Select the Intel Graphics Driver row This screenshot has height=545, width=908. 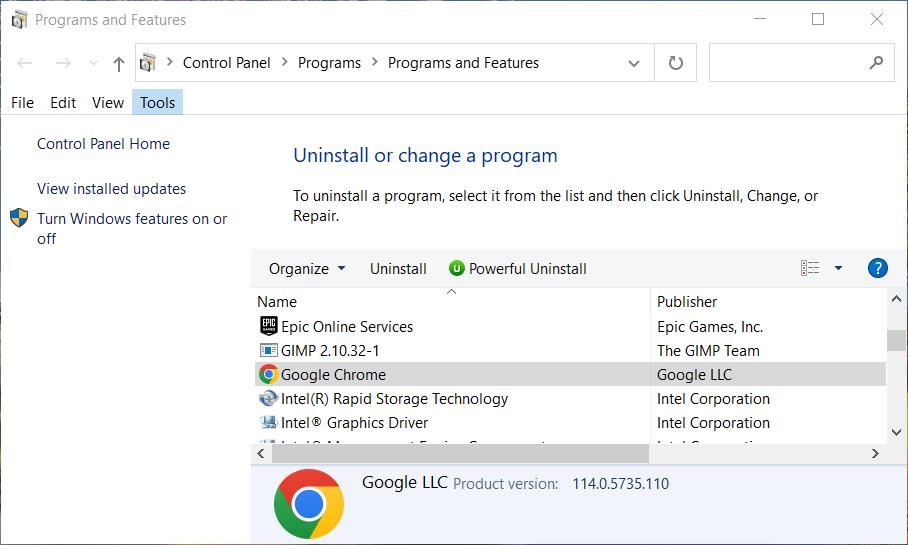(570, 423)
